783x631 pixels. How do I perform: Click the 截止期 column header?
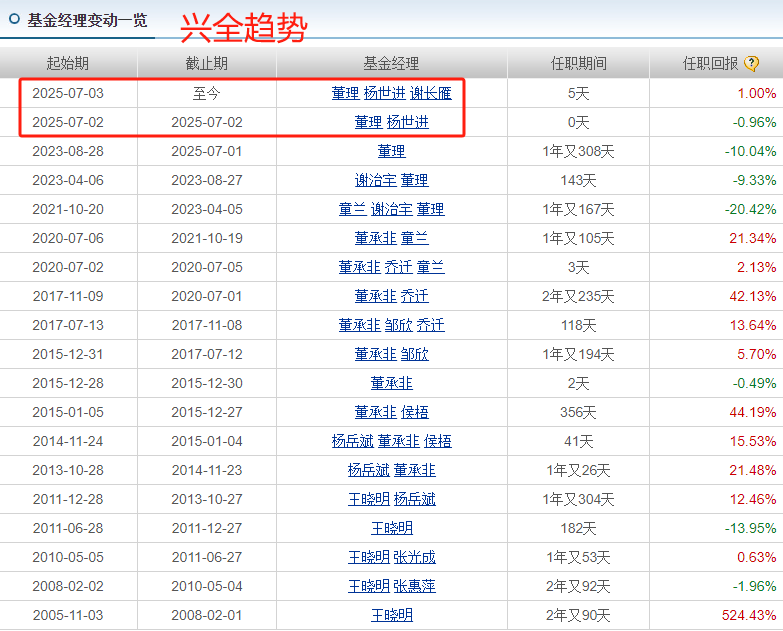(x=207, y=63)
